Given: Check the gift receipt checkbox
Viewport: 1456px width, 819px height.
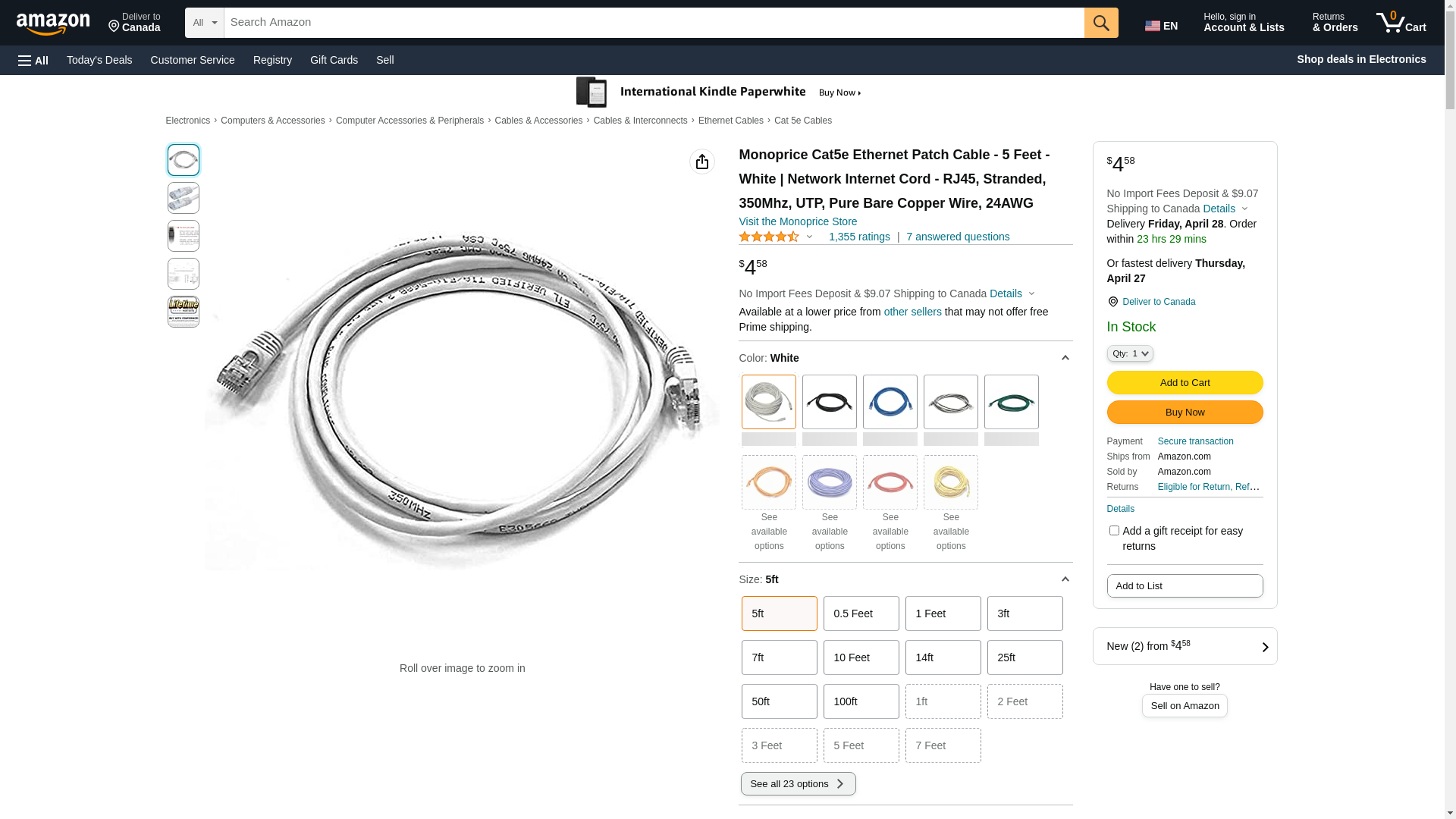Looking at the screenshot, I should (x=1114, y=531).
